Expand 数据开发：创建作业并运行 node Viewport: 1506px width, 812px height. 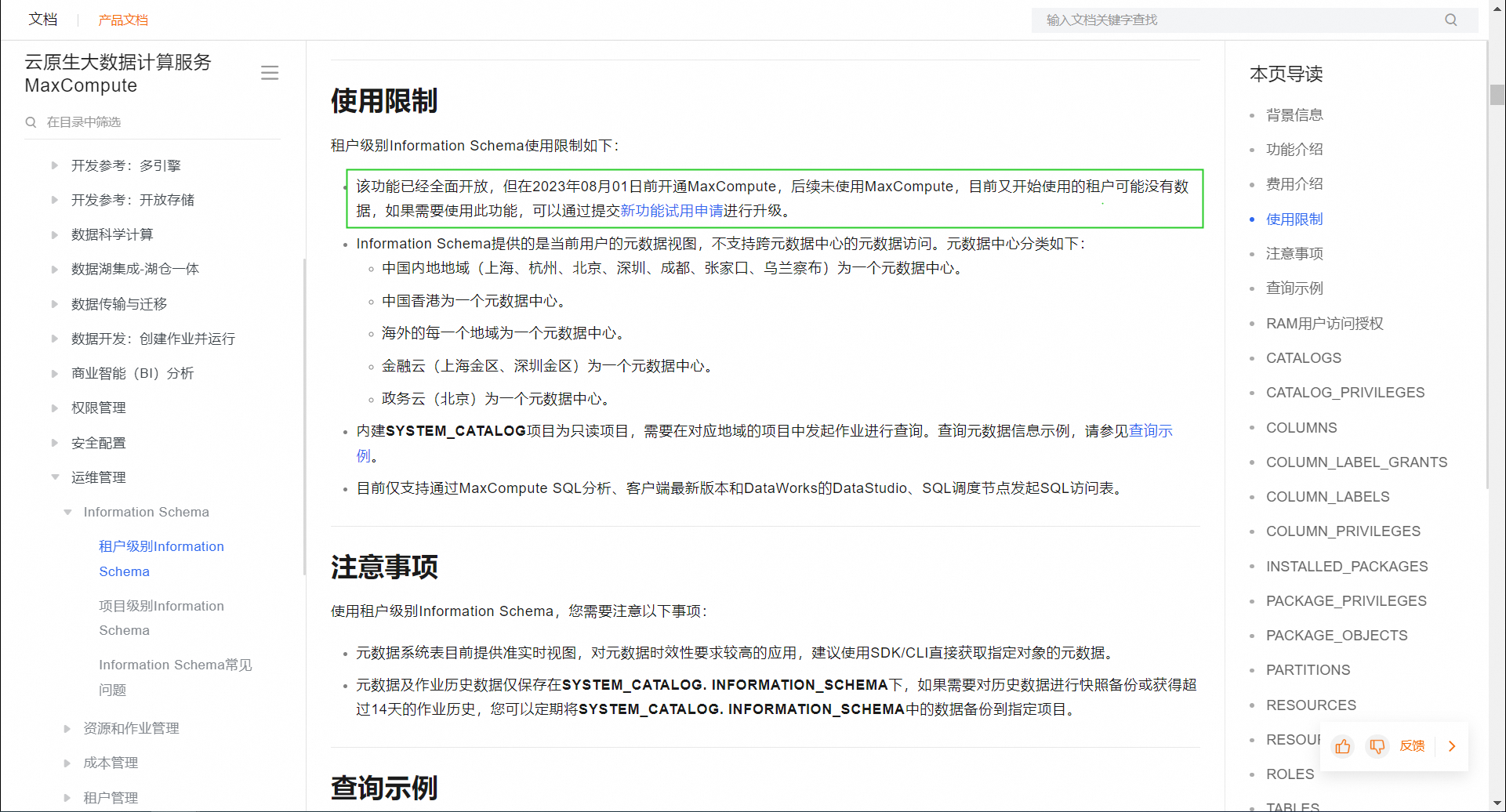[x=55, y=339]
